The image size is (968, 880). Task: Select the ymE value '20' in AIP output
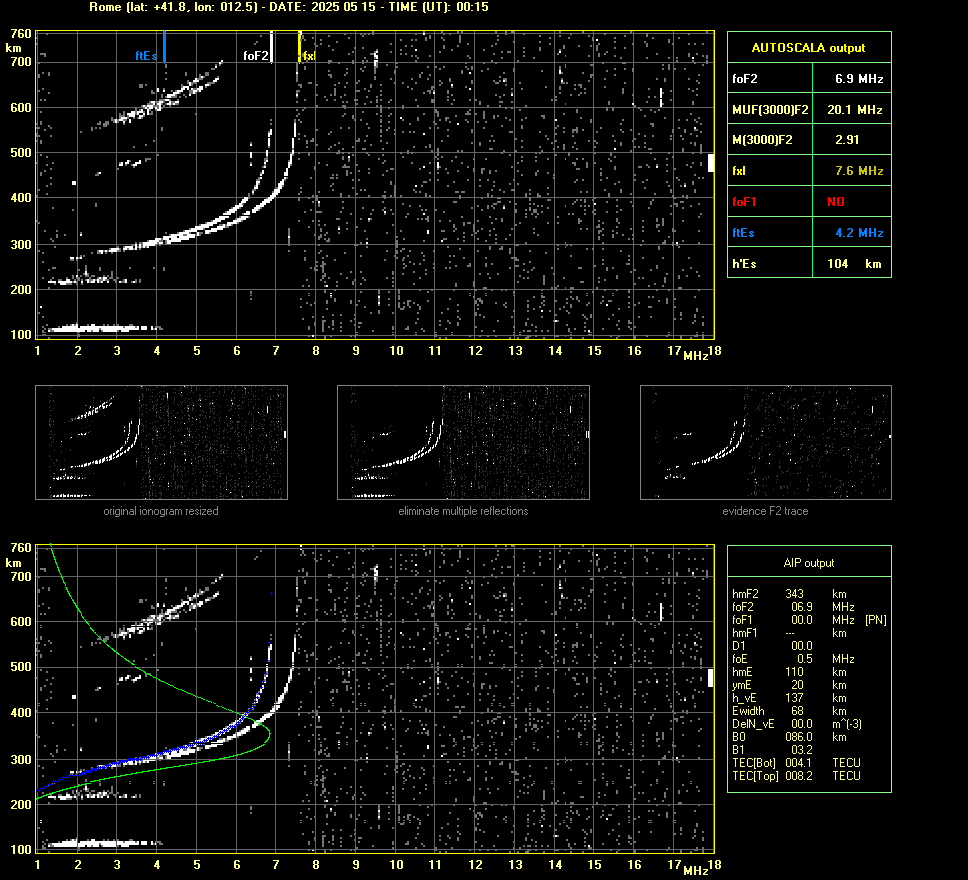click(x=797, y=685)
